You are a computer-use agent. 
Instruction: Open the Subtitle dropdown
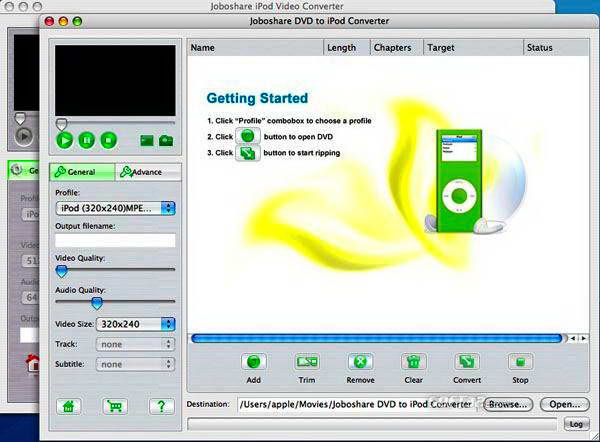(135, 364)
